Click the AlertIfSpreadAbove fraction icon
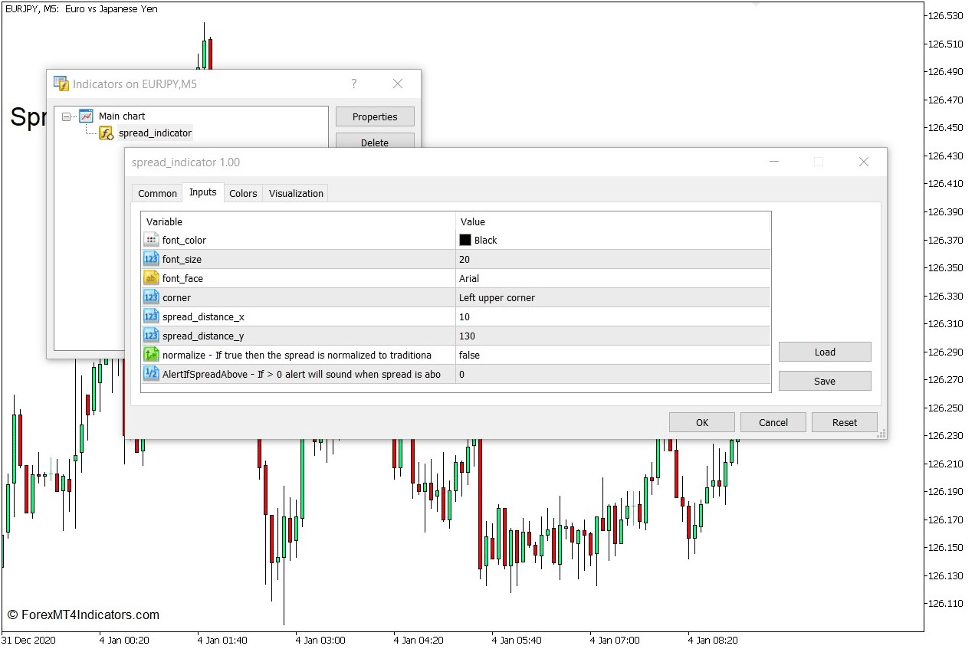 click(x=151, y=373)
